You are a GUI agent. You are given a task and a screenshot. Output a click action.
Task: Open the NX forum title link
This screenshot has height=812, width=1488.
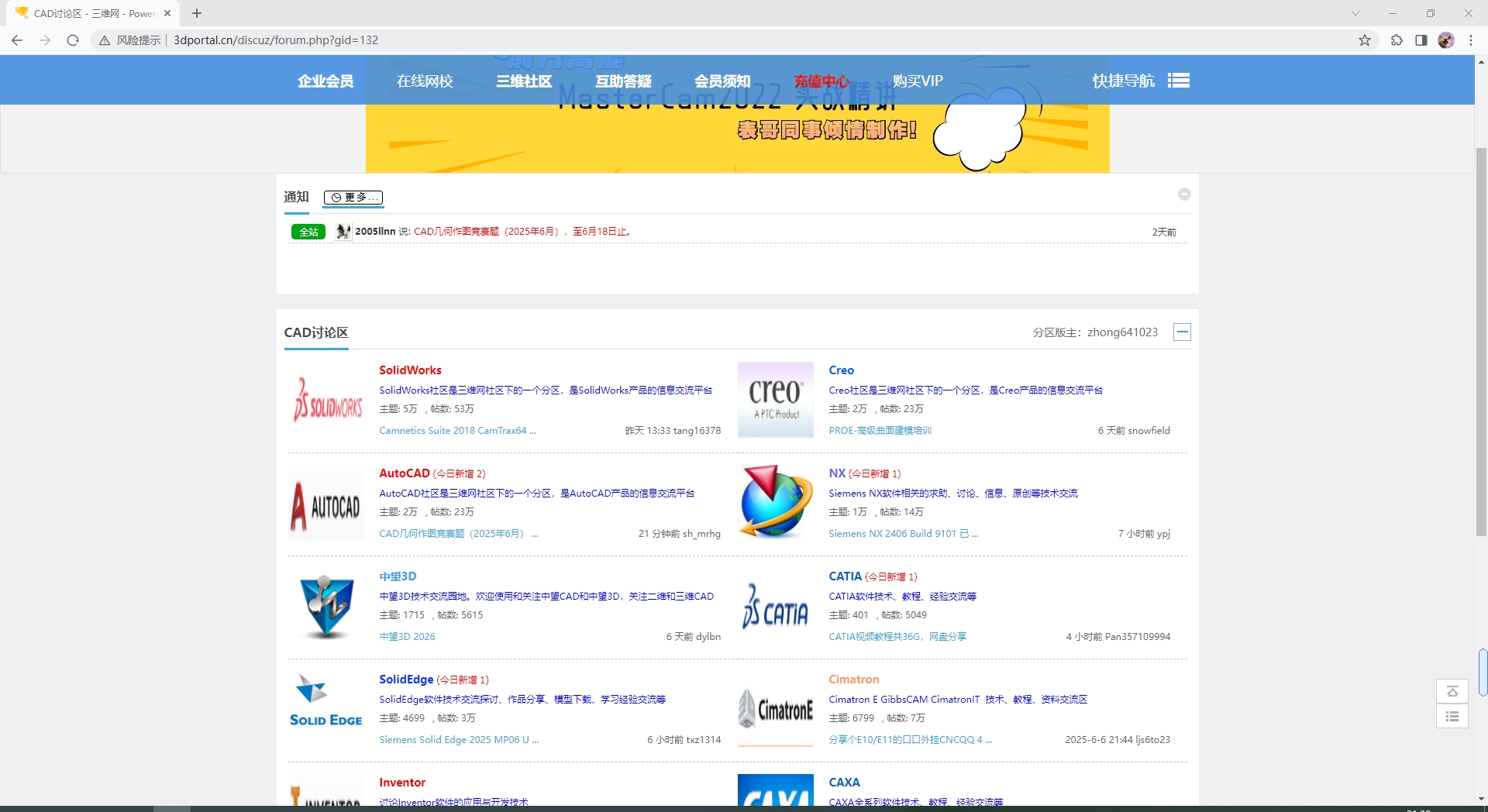[837, 473]
